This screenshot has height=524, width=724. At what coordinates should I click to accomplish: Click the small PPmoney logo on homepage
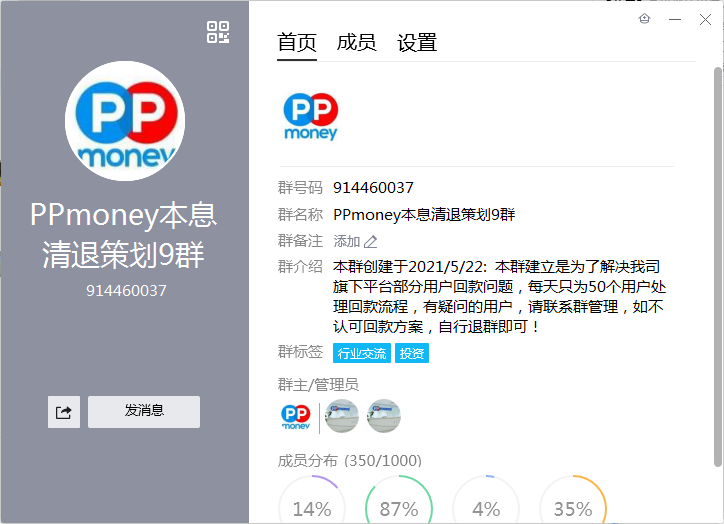pyautogui.click(x=310, y=116)
